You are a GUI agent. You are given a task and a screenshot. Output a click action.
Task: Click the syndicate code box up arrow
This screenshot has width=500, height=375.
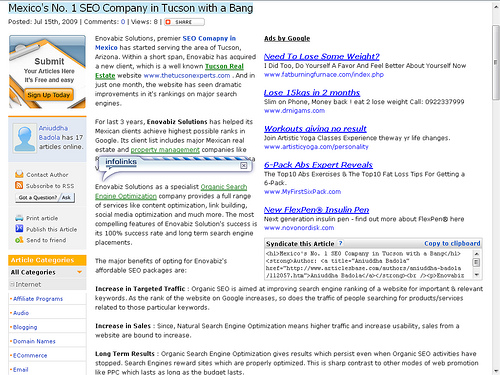477,254
